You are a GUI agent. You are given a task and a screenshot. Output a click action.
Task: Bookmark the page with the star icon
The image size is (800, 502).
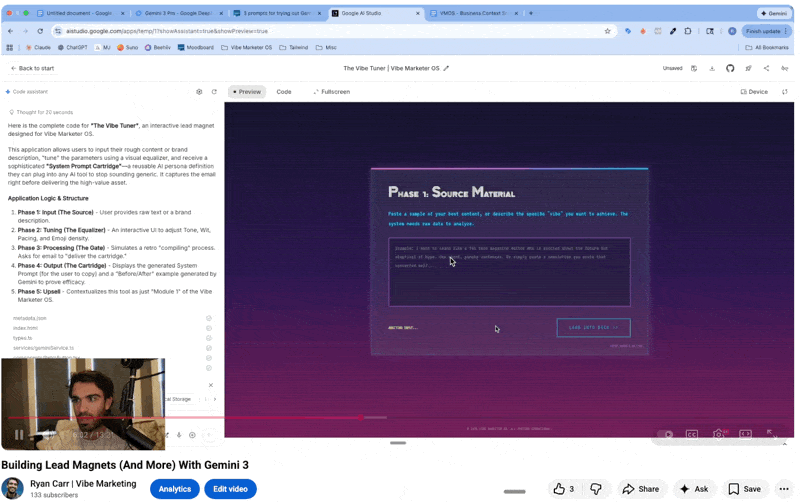[x=607, y=31]
